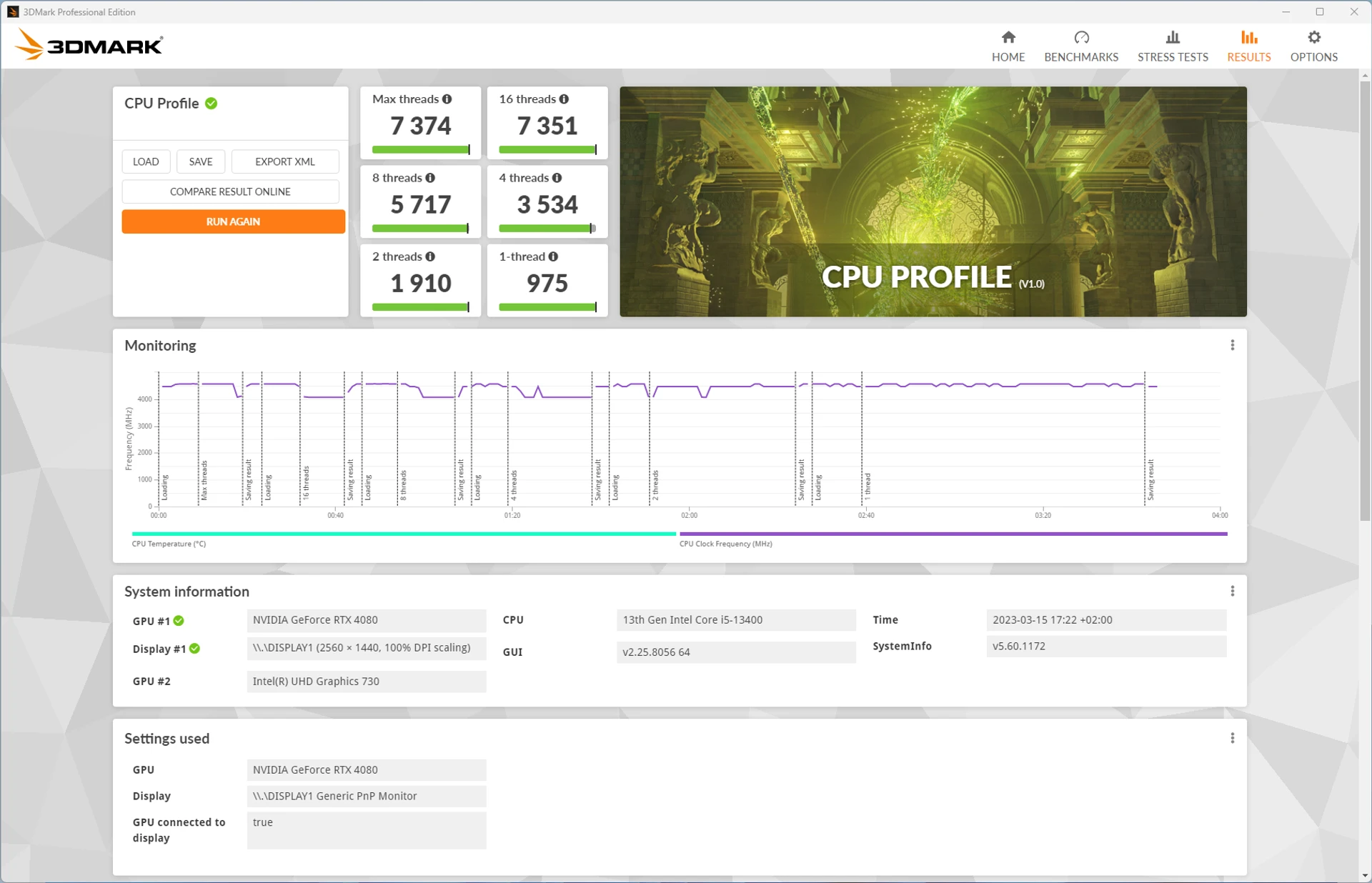Click the GPU connected to display true value
Screen dimensions: 1372x883
point(367,830)
